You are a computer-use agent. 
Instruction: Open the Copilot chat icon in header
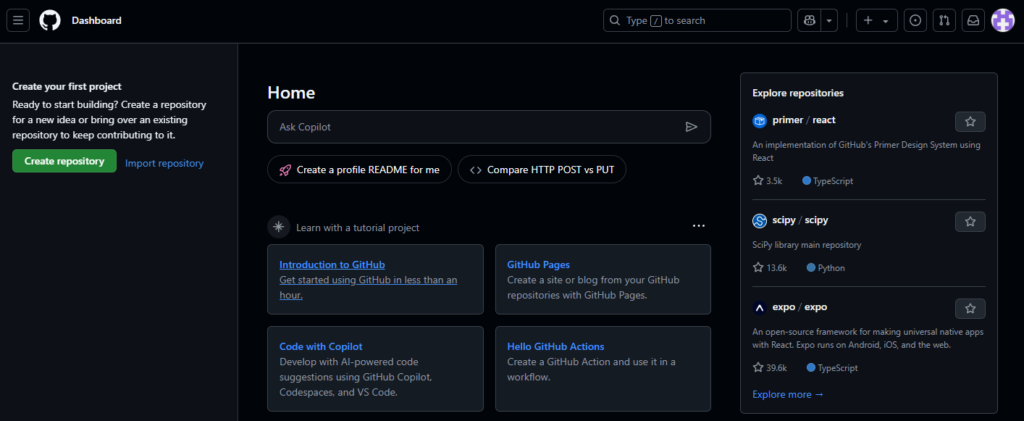coord(810,20)
